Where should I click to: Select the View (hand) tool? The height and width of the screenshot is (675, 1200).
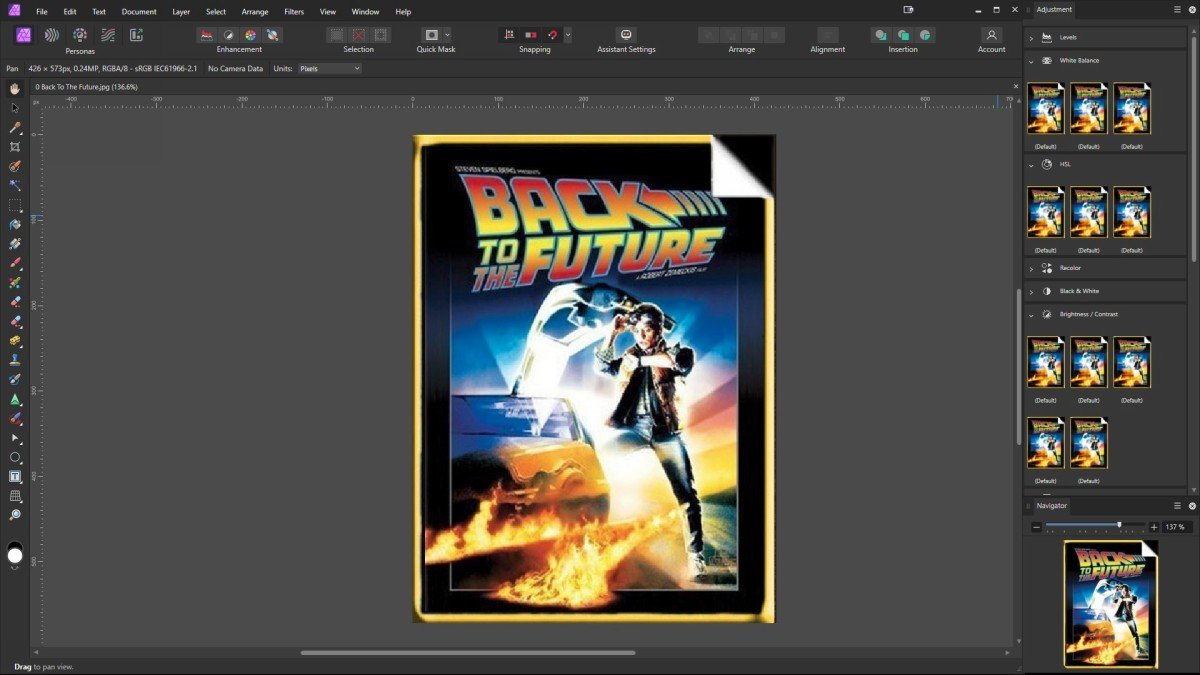(15, 88)
